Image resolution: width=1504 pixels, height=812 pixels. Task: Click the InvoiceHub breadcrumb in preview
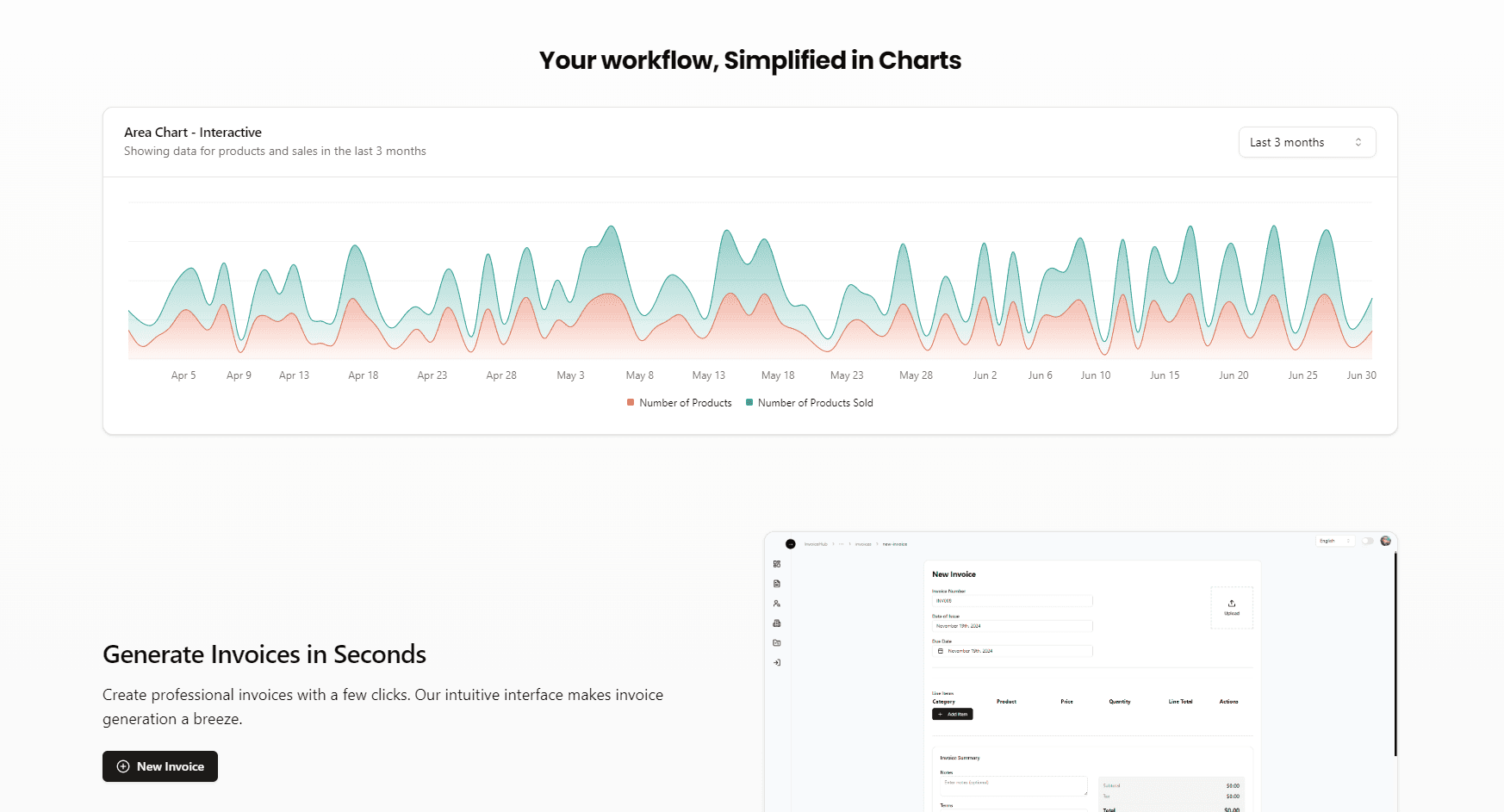(x=816, y=544)
